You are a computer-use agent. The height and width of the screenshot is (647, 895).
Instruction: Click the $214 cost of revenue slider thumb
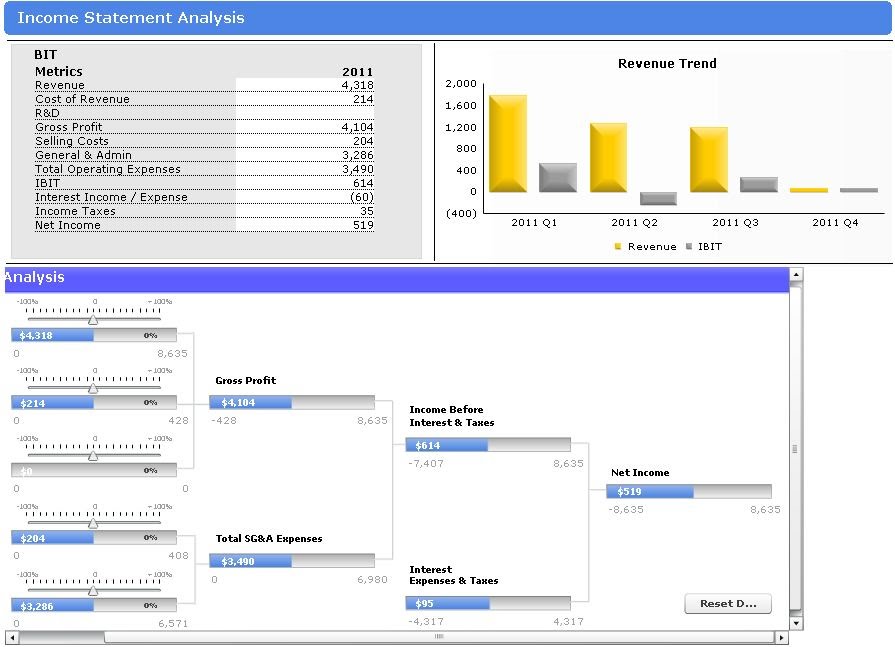click(93, 389)
